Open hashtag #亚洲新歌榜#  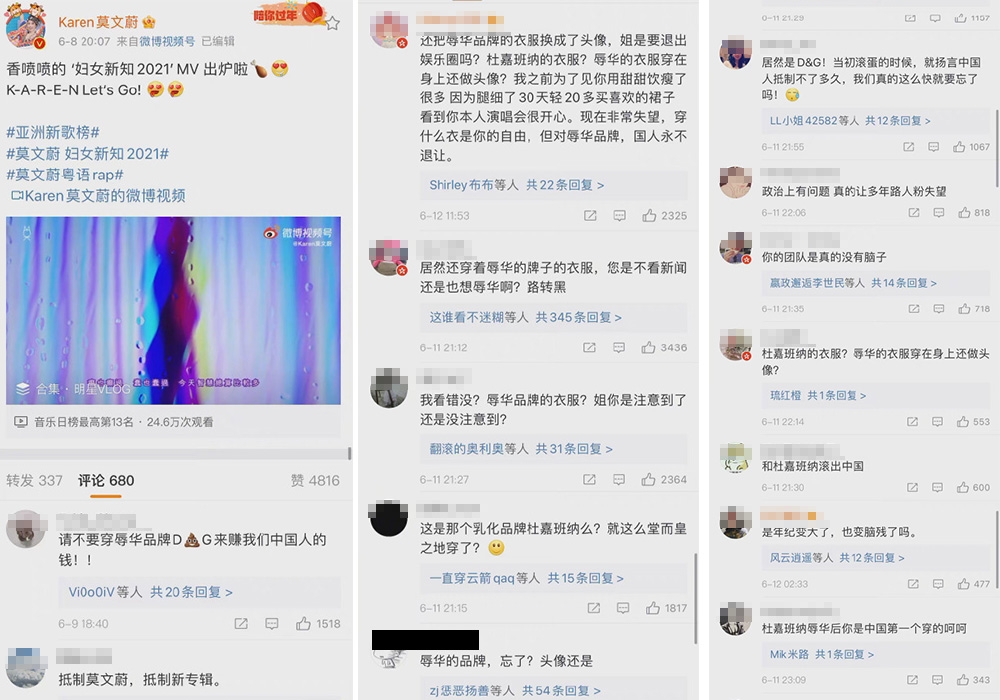pos(53,133)
